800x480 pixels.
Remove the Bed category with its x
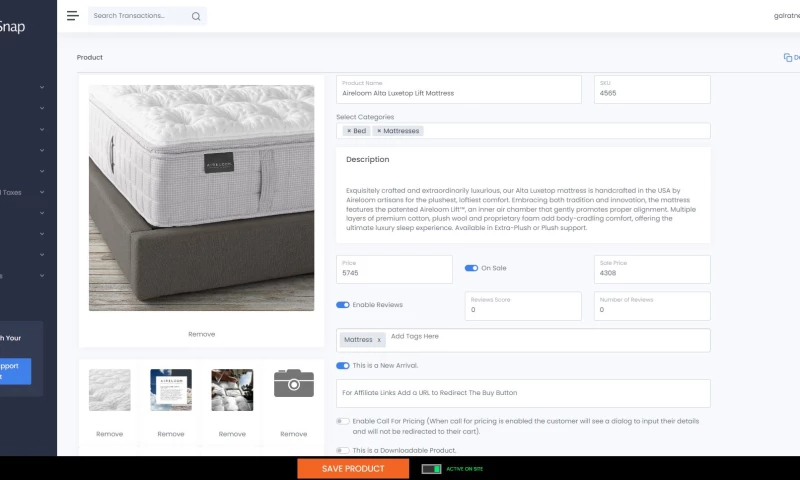(348, 131)
